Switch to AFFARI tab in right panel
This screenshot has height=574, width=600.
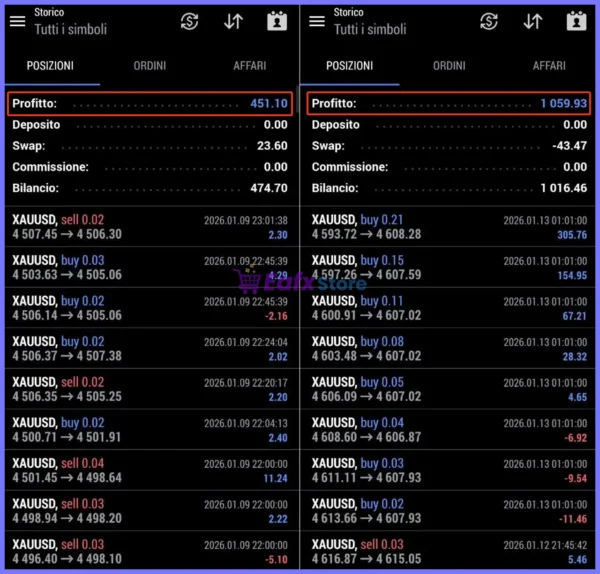point(549,66)
